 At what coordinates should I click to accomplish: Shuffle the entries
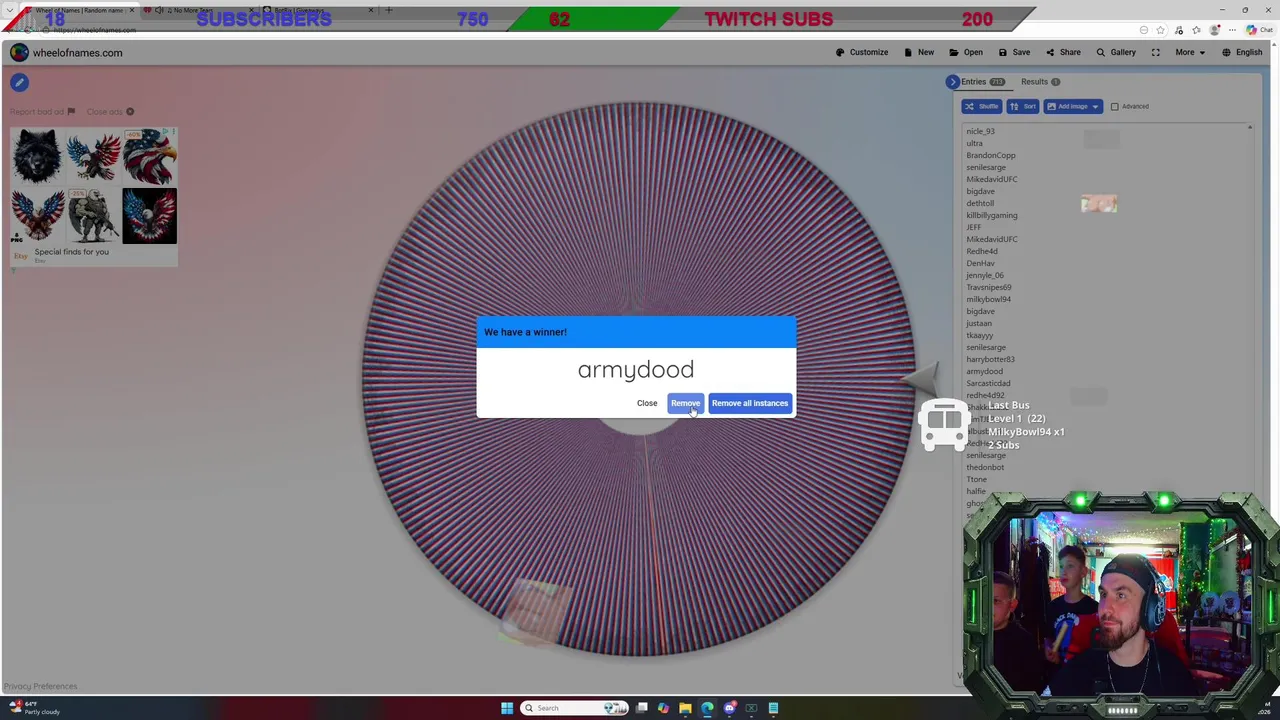point(982,106)
